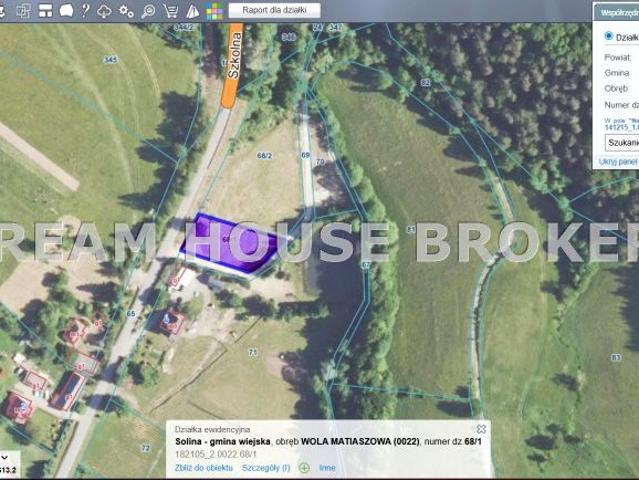Viewport: 639px width, 480px height.
Task: Open the shopping cart icon
Action: (170, 11)
